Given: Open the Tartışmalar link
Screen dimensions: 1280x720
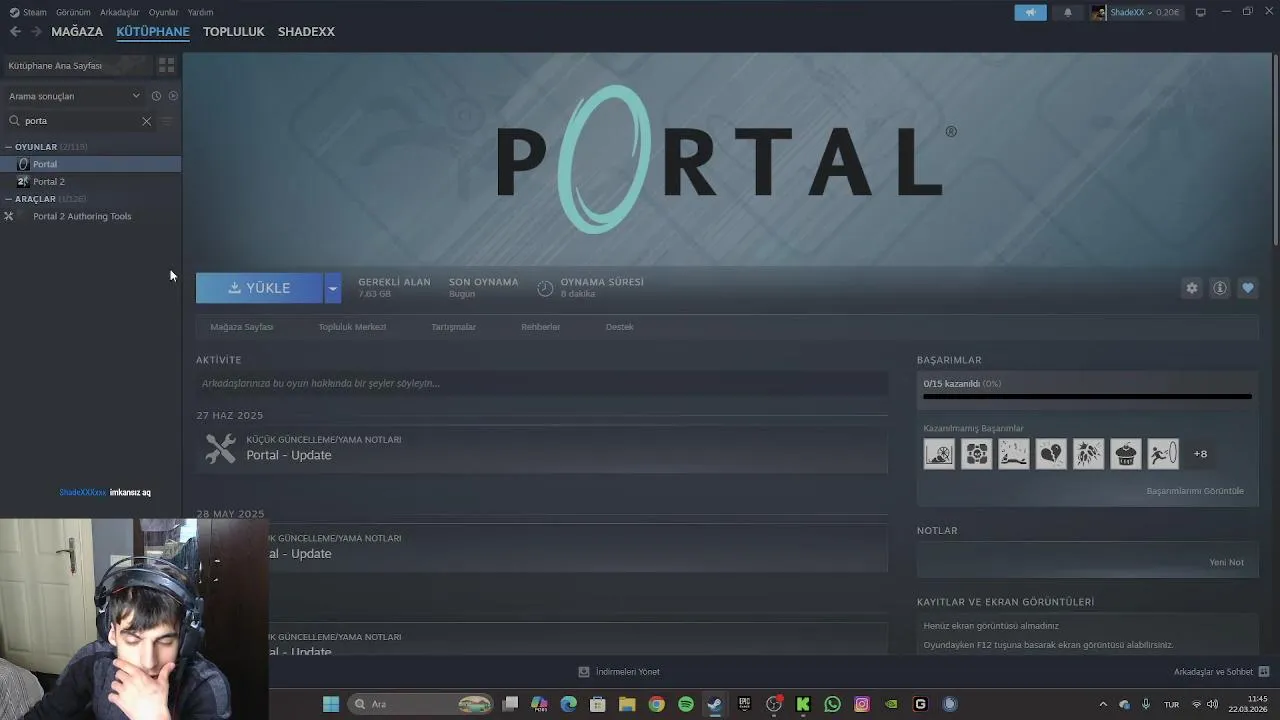Looking at the screenshot, I should (x=453, y=327).
